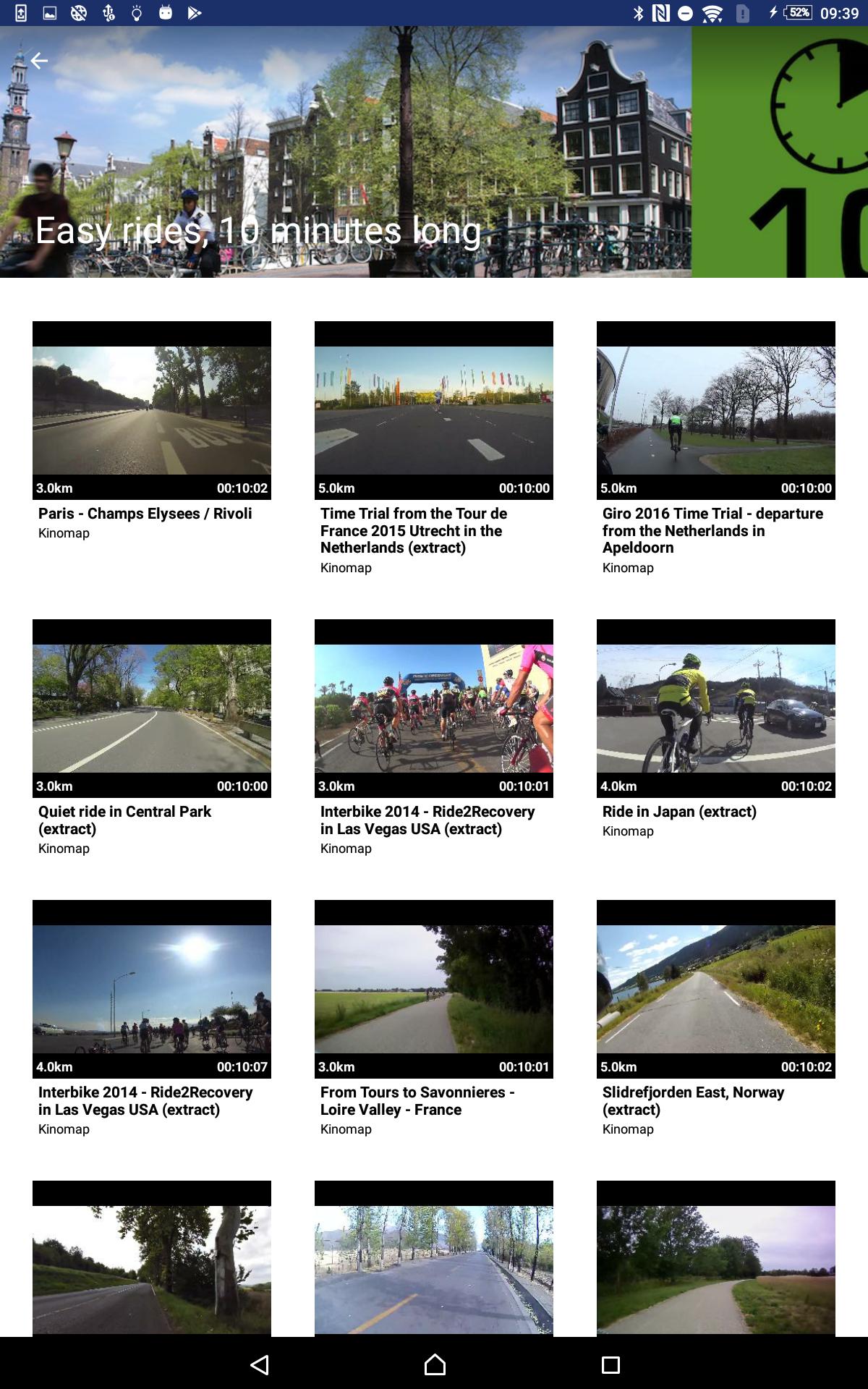The width and height of the screenshot is (868, 1389).
Task: Tap the battery 52% indicator
Action: (x=797, y=12)
